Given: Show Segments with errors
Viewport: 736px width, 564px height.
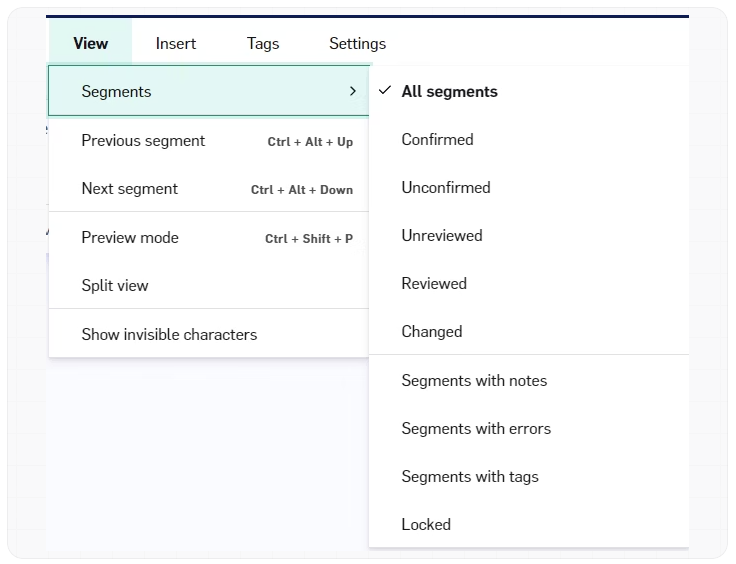Looking at the screenshot, I should (x=476, y=428).
